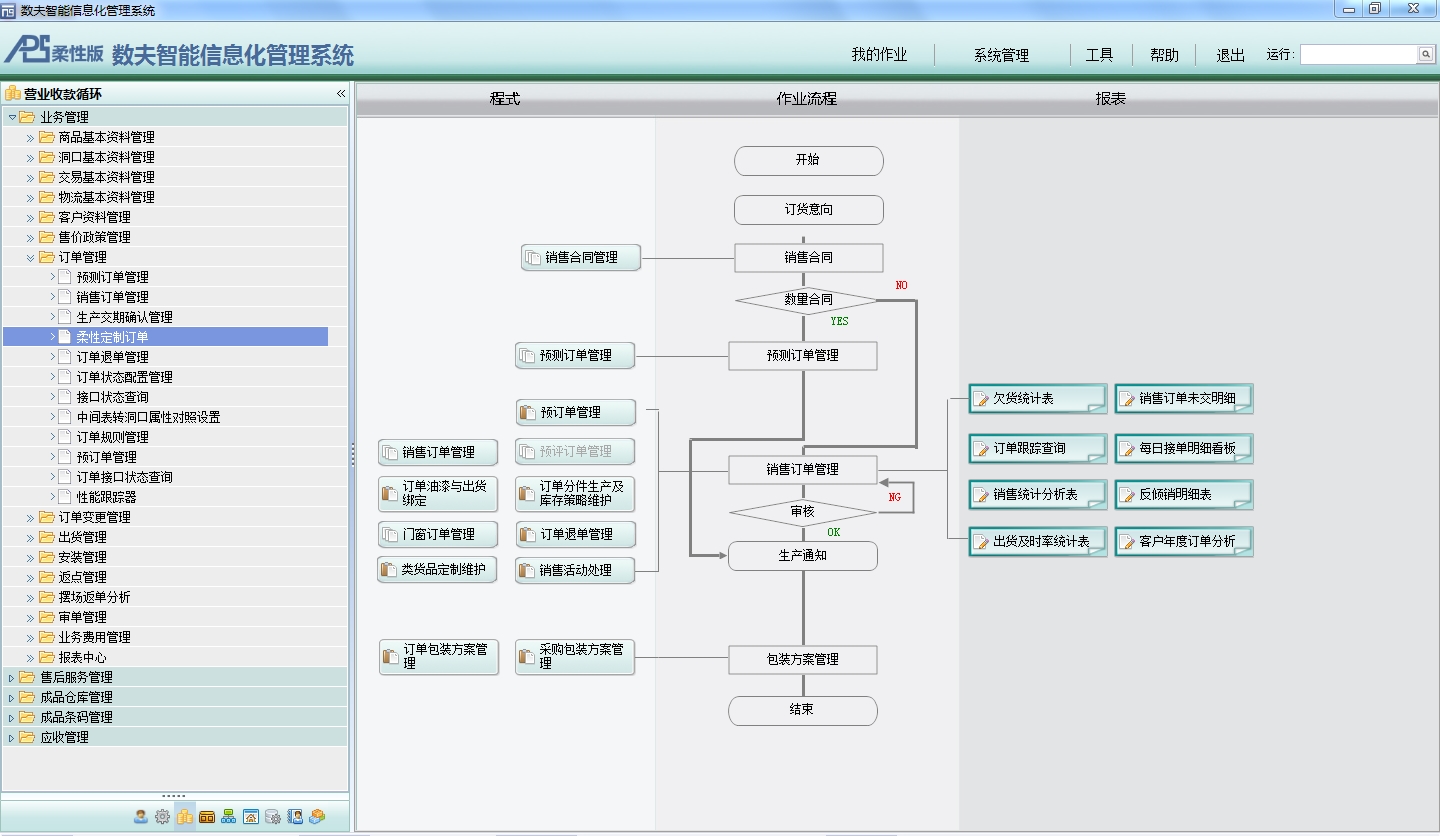The height and width of the screenshot is (836, 1440).
Task: Open the database settings icon
Action: coord(273,816)
